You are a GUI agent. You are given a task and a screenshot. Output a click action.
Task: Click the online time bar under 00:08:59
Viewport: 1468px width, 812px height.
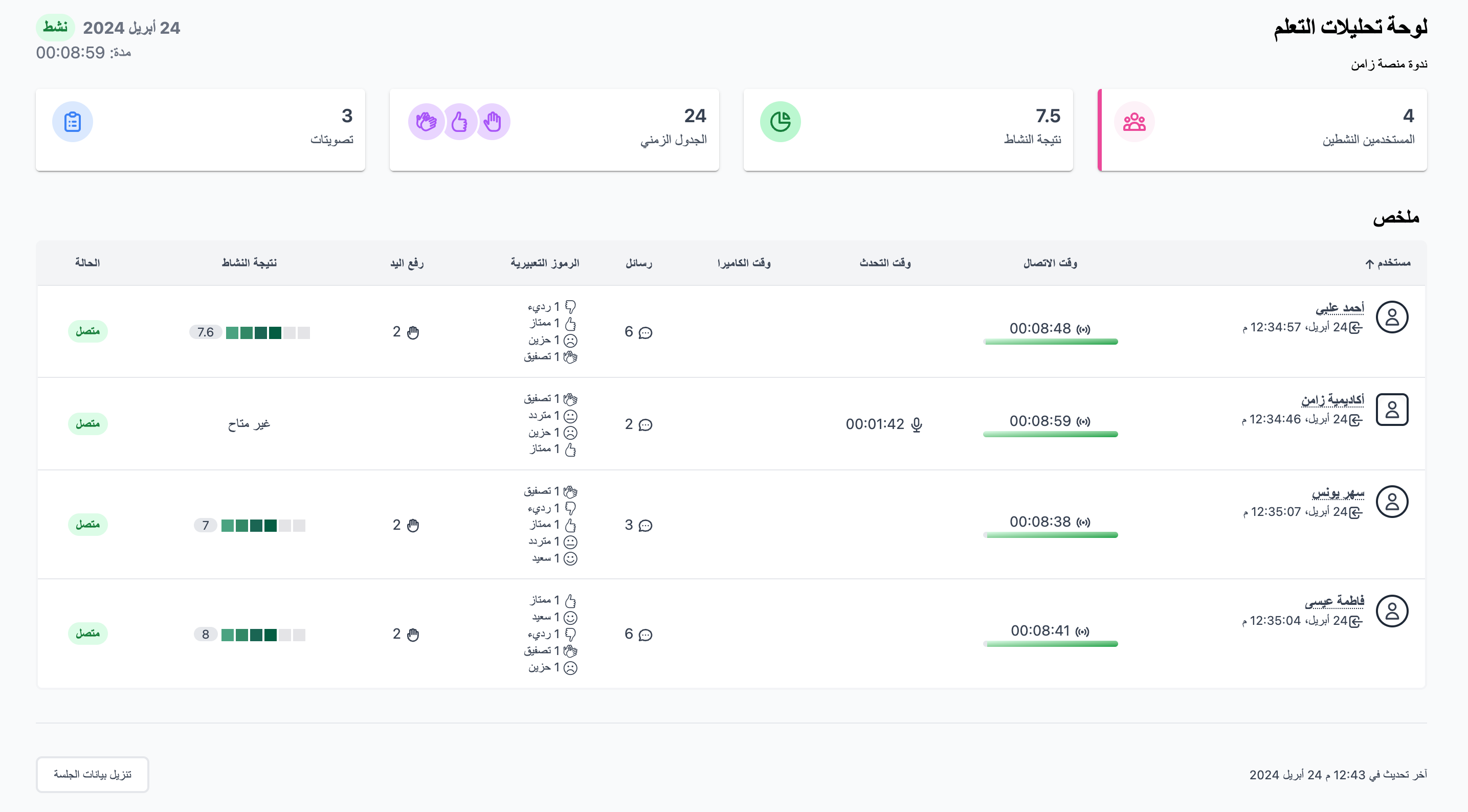click(1050, 434)
